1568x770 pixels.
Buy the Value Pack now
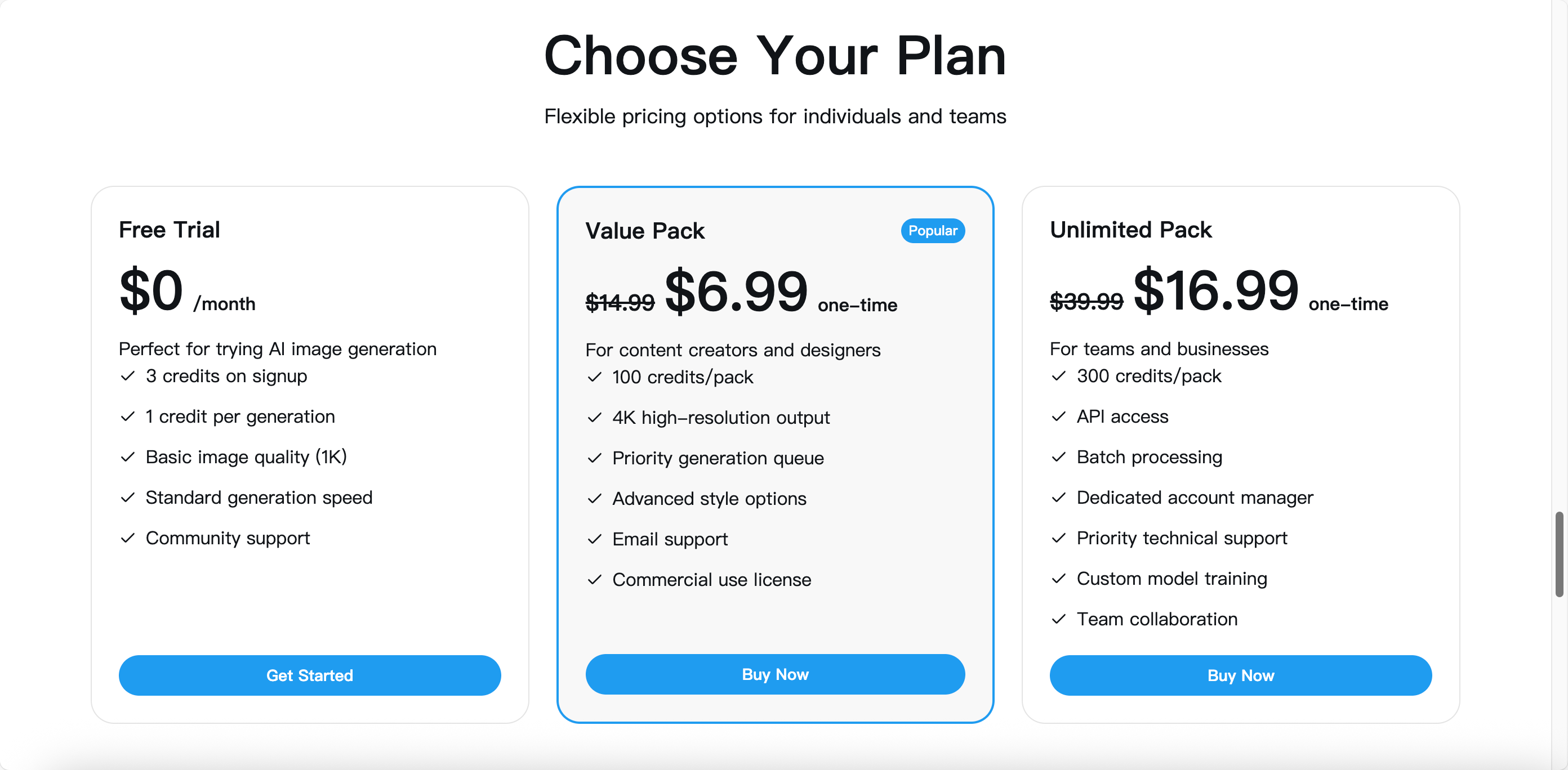775,674
